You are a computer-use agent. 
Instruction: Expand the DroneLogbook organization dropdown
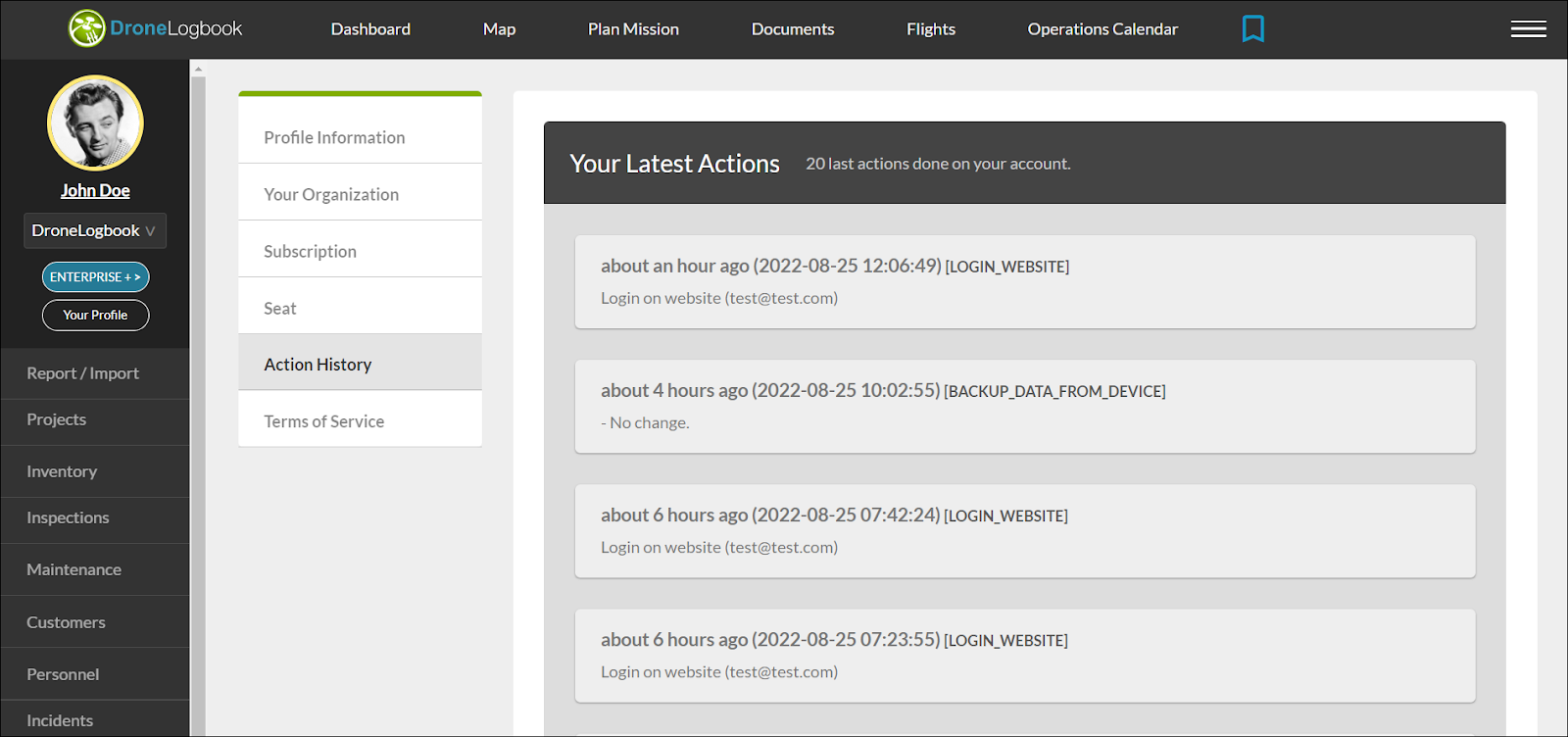[x=95, y=230]
